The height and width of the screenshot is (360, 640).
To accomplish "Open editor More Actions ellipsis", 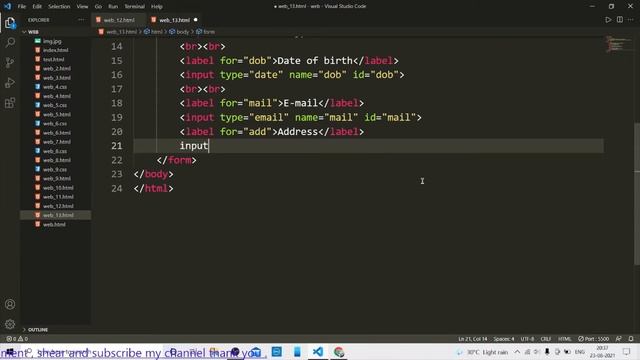I will [631, 20].
